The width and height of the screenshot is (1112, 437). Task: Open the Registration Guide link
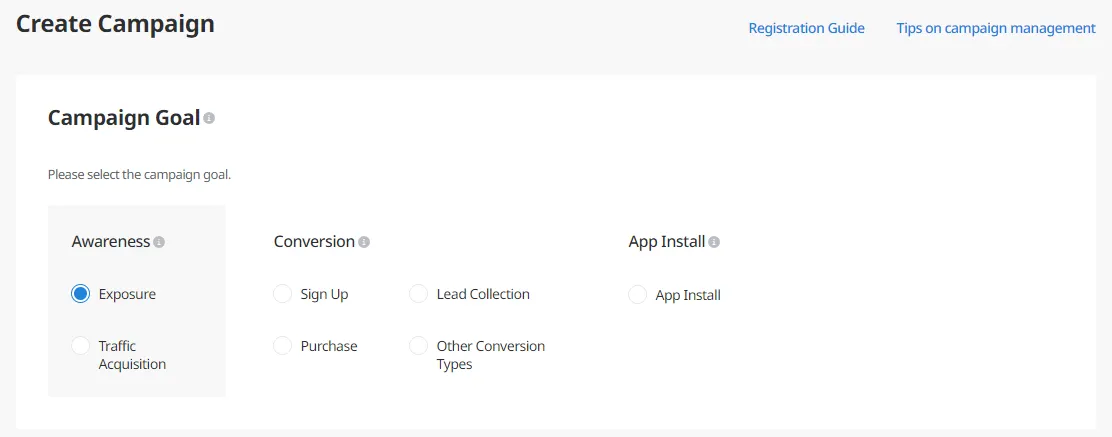pyautogui.click(x=806, y=28)
